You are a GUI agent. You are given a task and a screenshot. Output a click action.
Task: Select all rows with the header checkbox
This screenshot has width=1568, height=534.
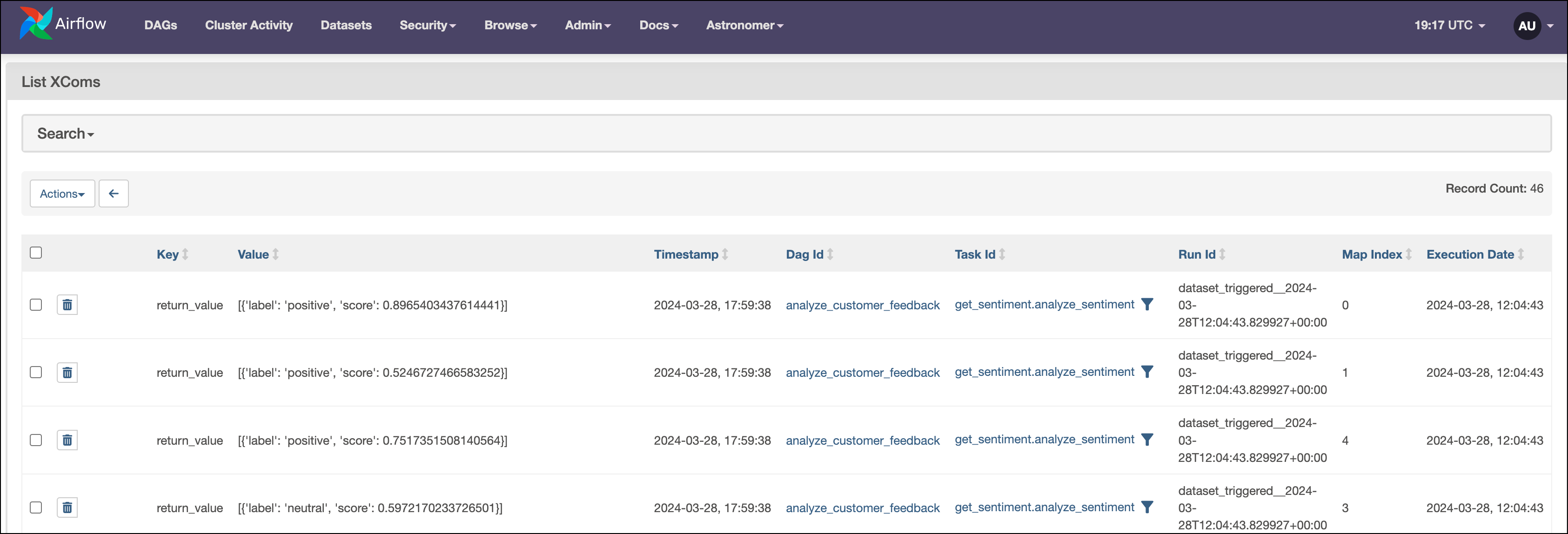[36, 252]
